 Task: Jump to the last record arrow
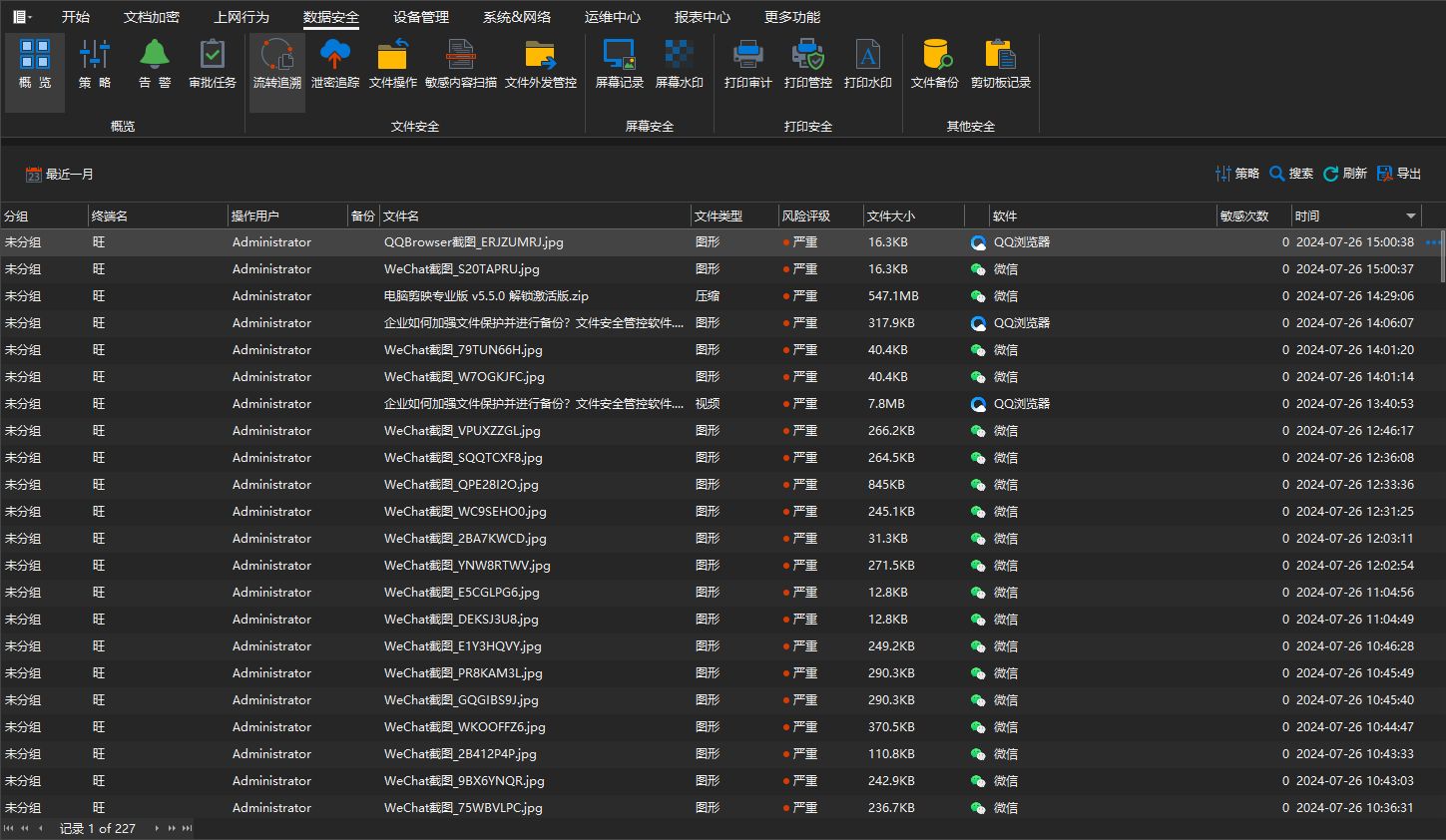coord(187,828)
